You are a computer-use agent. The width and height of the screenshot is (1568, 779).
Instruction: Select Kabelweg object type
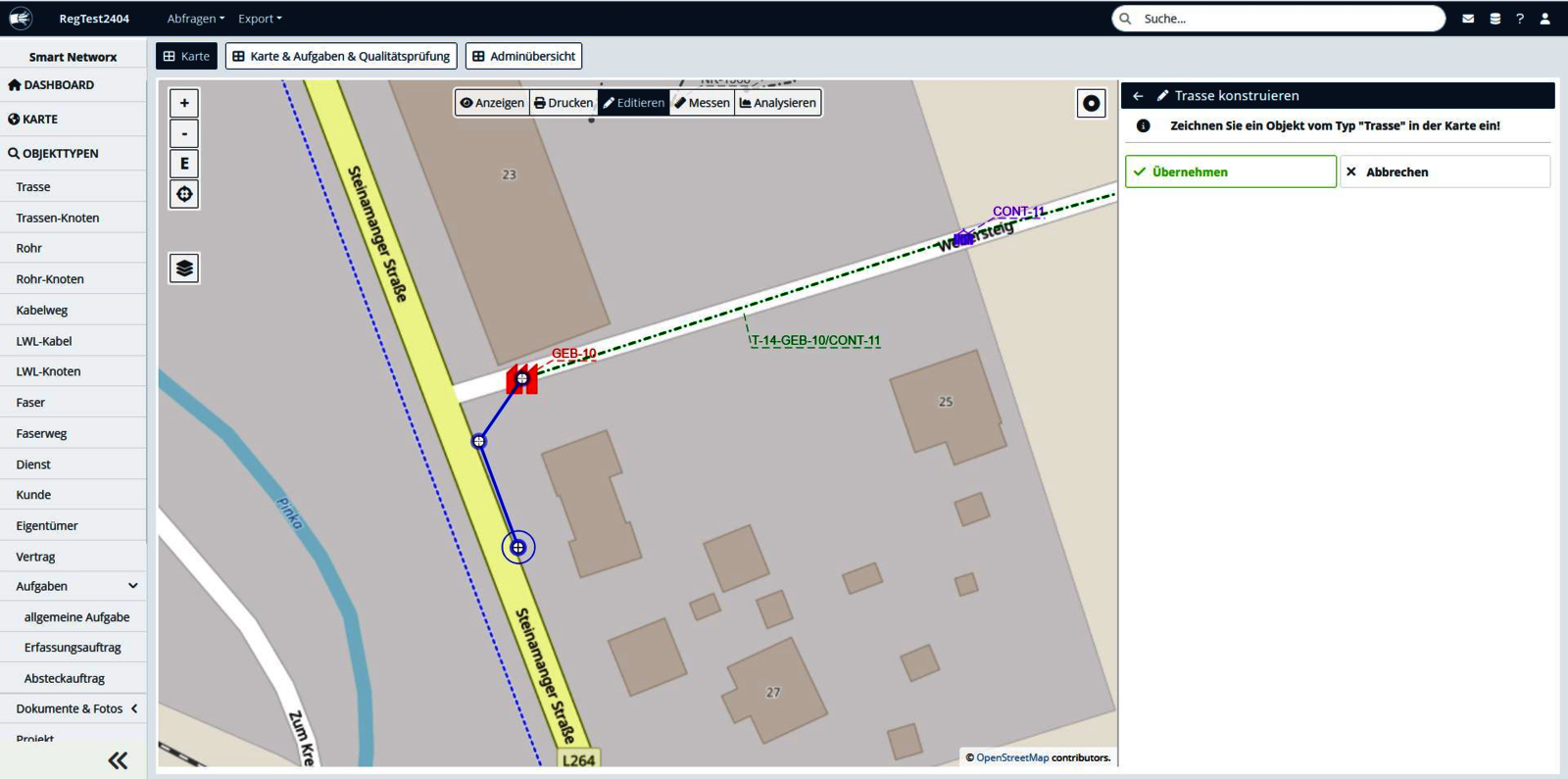tap(73, 310)
